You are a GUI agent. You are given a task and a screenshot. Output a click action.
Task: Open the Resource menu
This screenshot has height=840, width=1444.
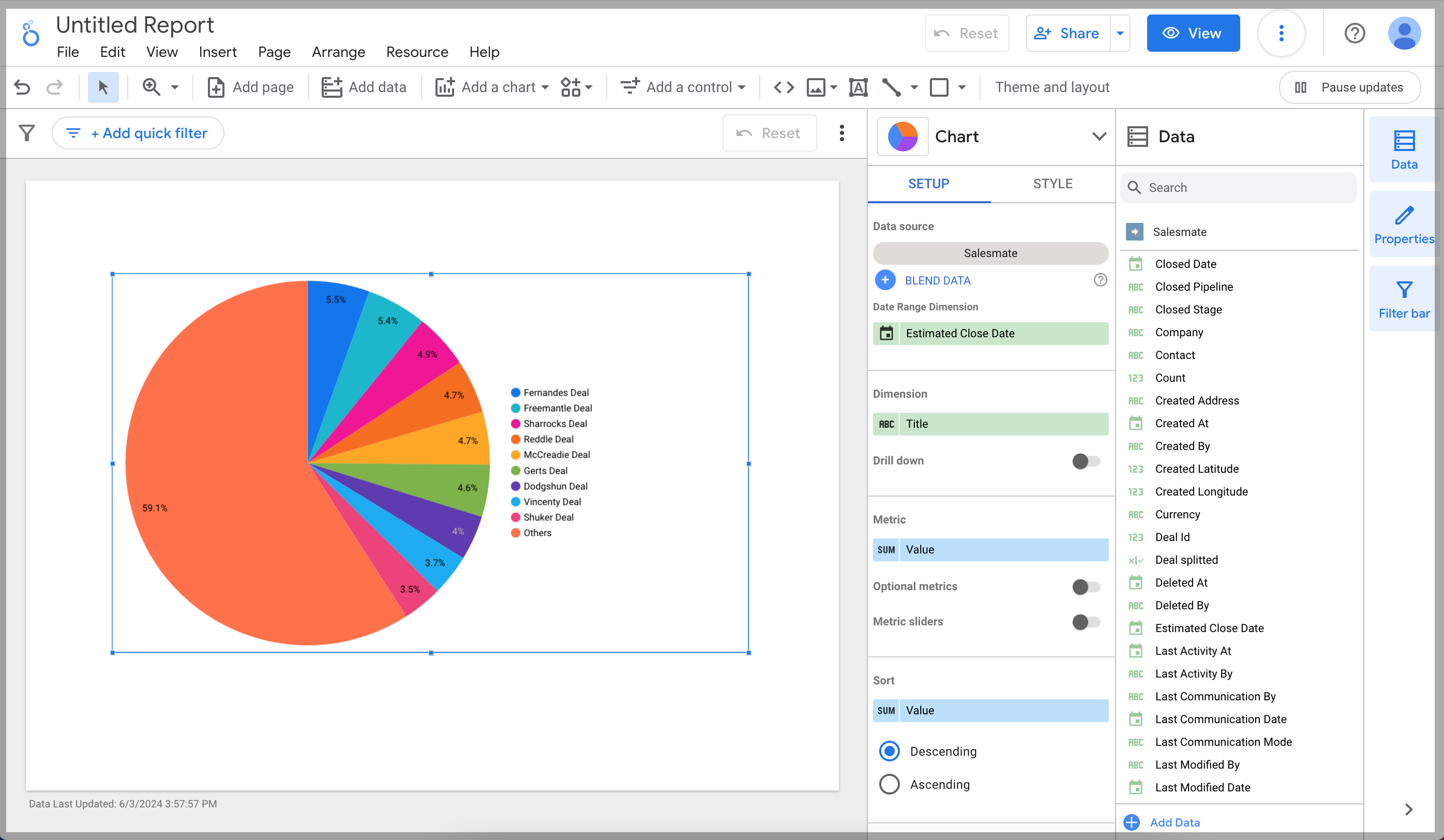(x=416, y=52)
